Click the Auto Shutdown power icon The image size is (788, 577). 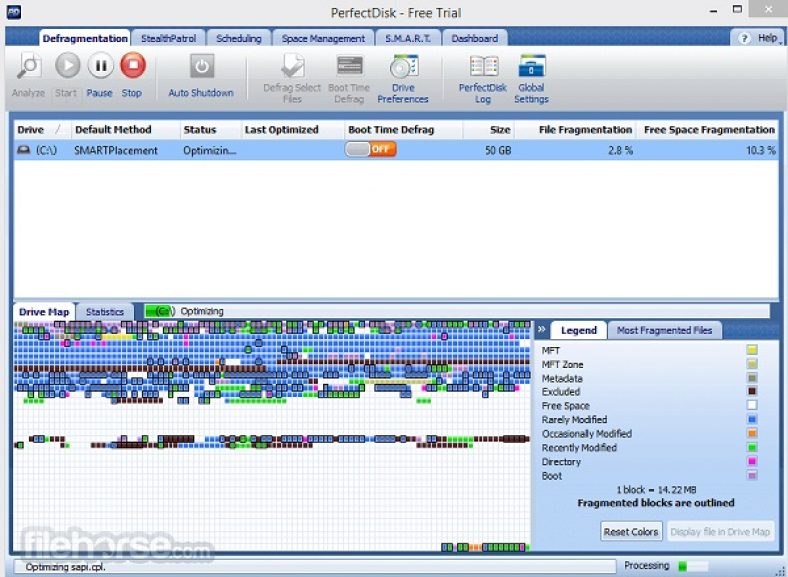(201, 67)
